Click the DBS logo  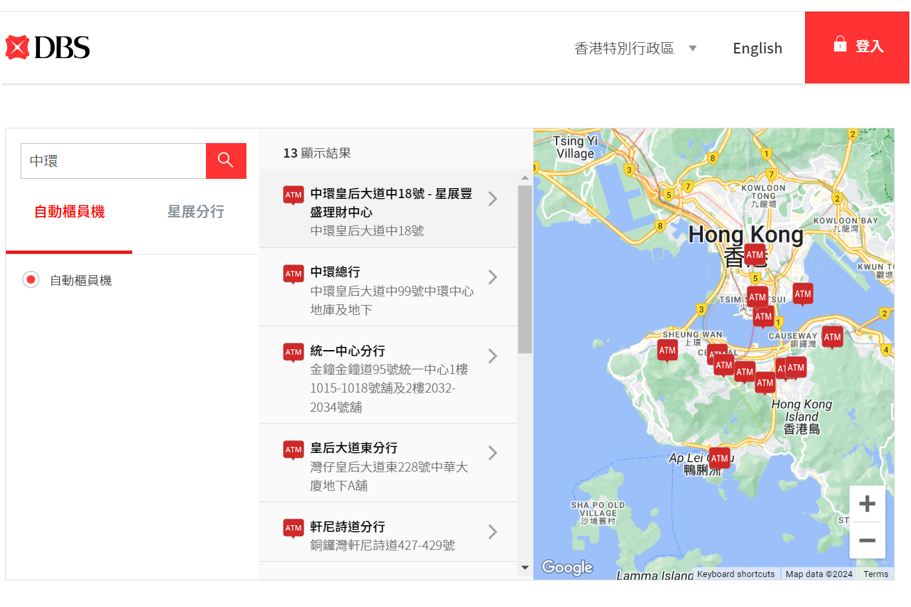pos(48,47)
